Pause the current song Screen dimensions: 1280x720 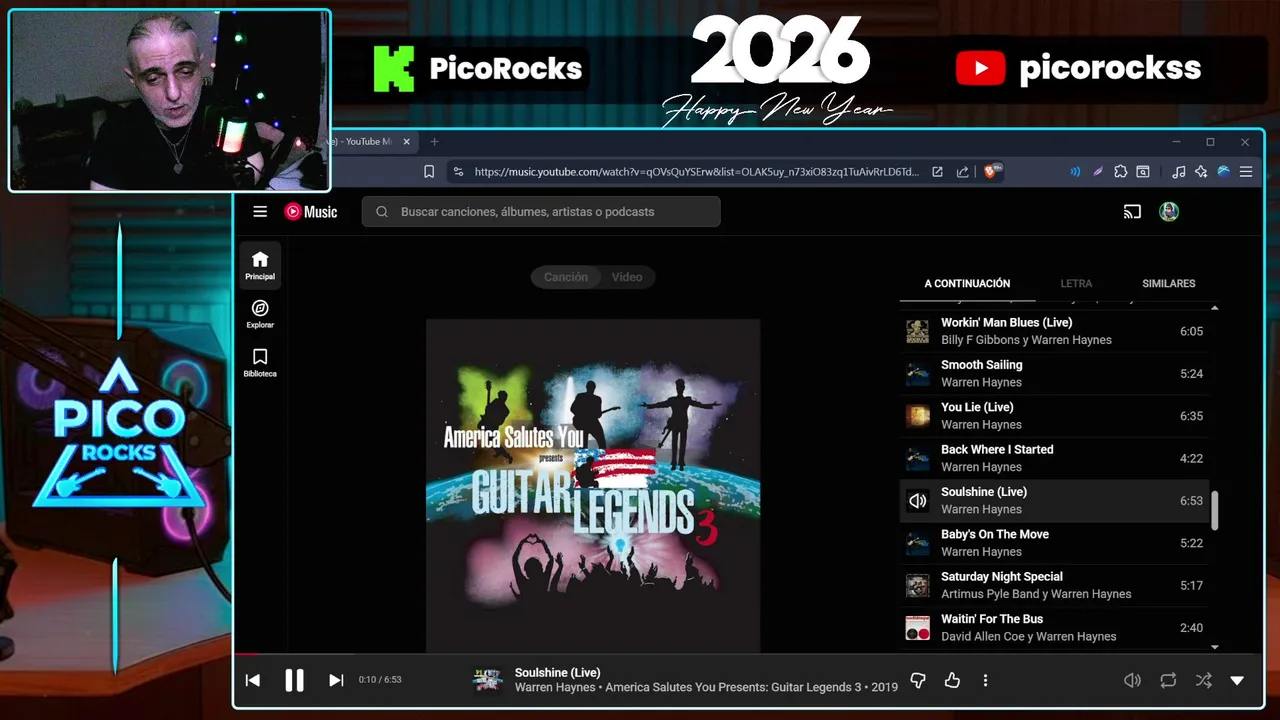tap(294, 680)
